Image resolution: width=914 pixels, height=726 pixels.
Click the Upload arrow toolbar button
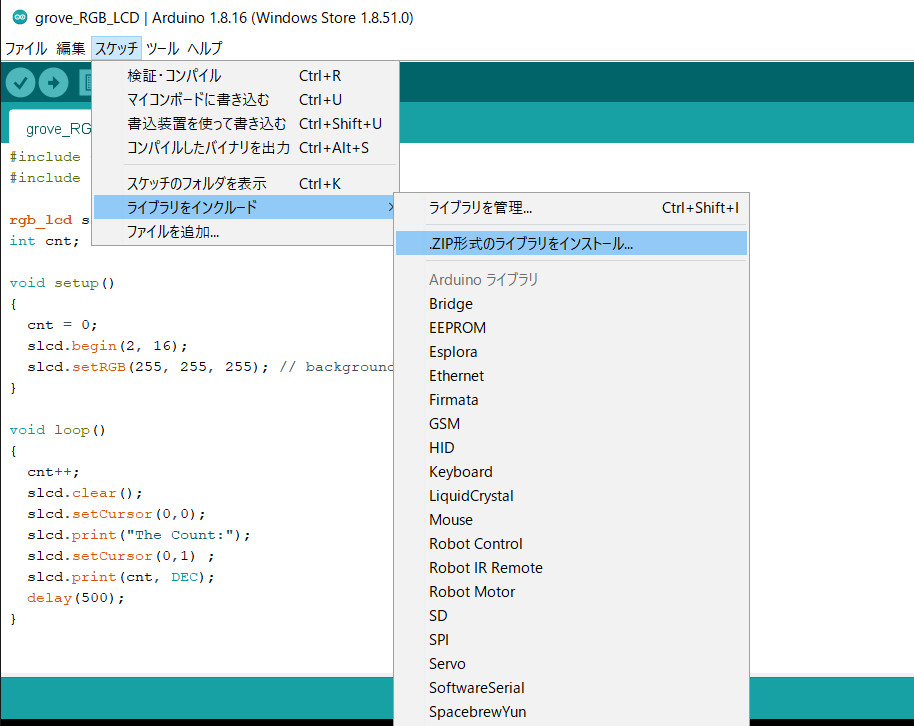click(x=54, y=83)
